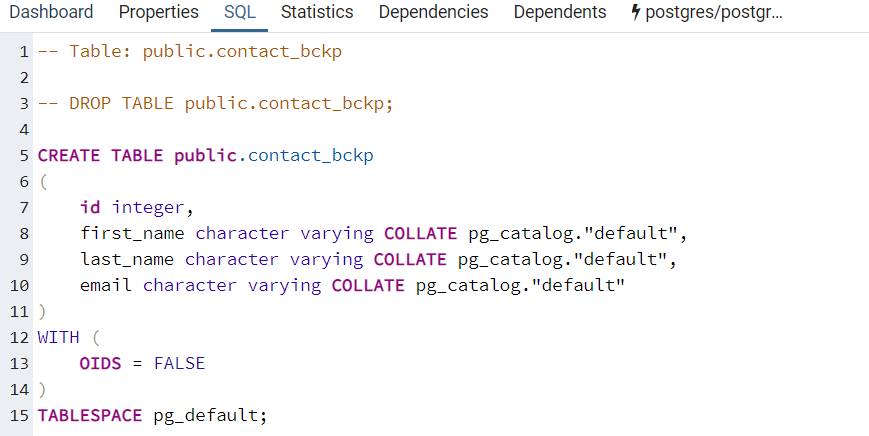Click the id integer column line
The image size is (869, 436).
pyautogui.click(x=132, y=207)
